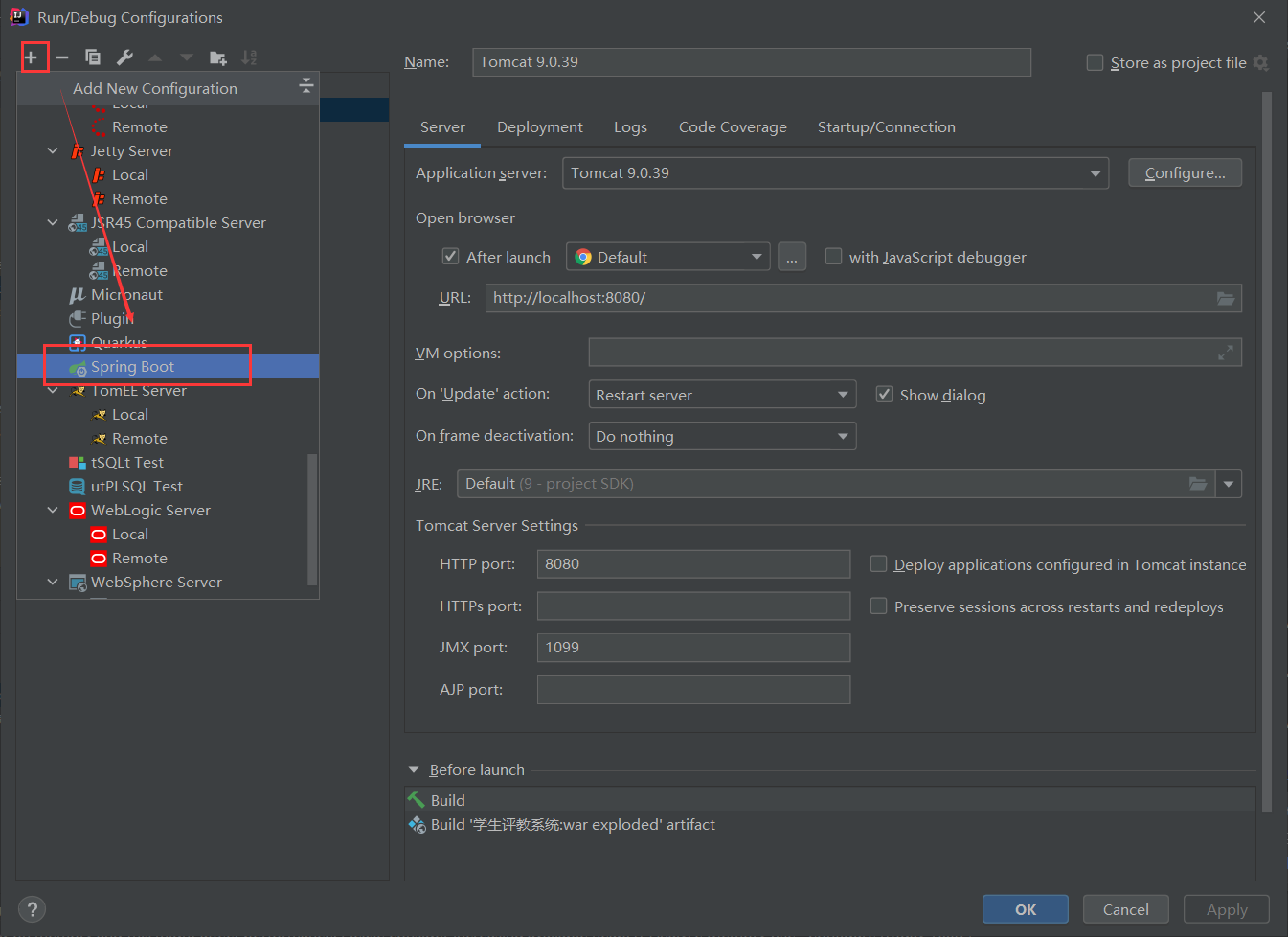Toggle Show dialog checkbox
Viewport: 1288px width, 937px height.
(884, 394)
